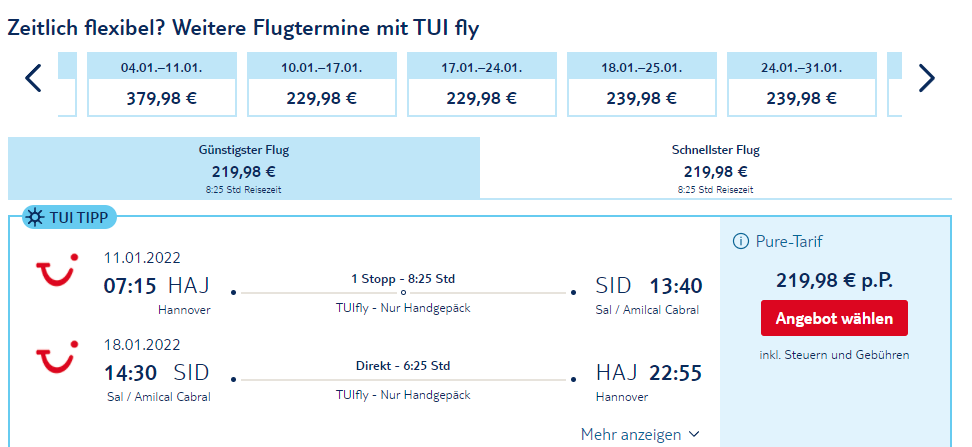Choose 17.01.–24.01. date option

(x=482, y=84)
